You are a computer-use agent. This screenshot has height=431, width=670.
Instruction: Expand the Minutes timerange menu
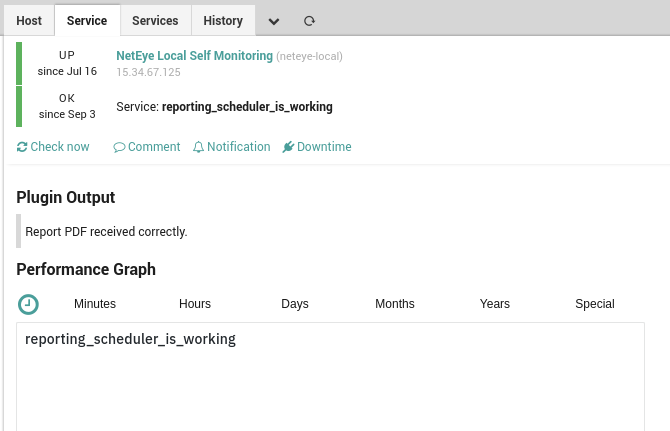[95, 304]
